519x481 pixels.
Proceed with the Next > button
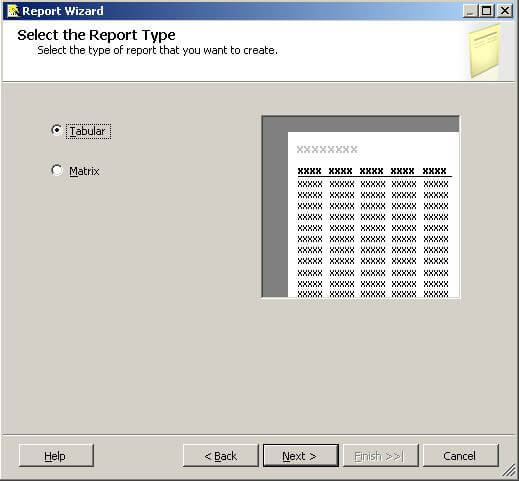[300, 456]
